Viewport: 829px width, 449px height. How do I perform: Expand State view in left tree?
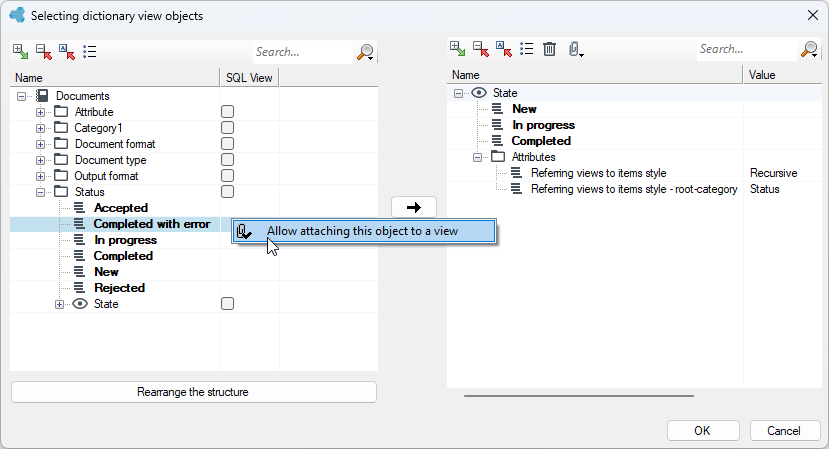59,304
